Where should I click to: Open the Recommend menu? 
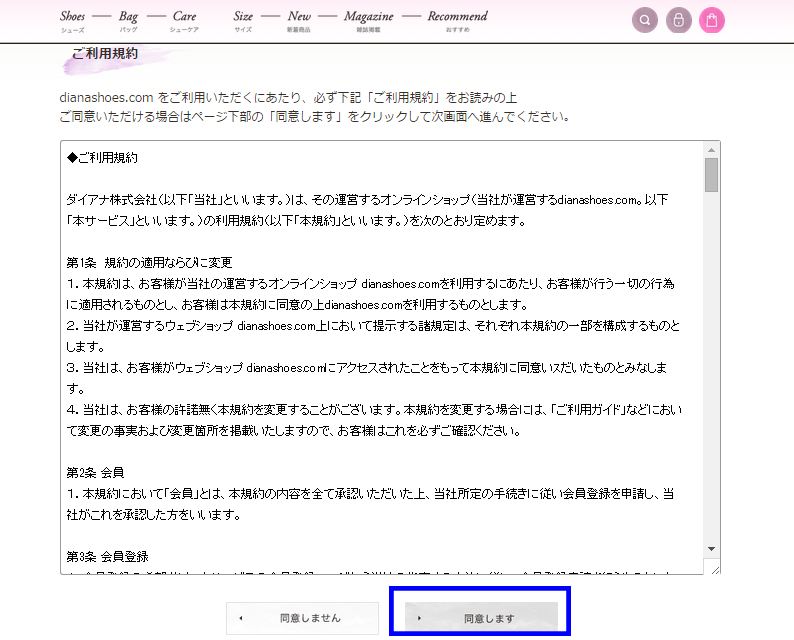[457, 21]
